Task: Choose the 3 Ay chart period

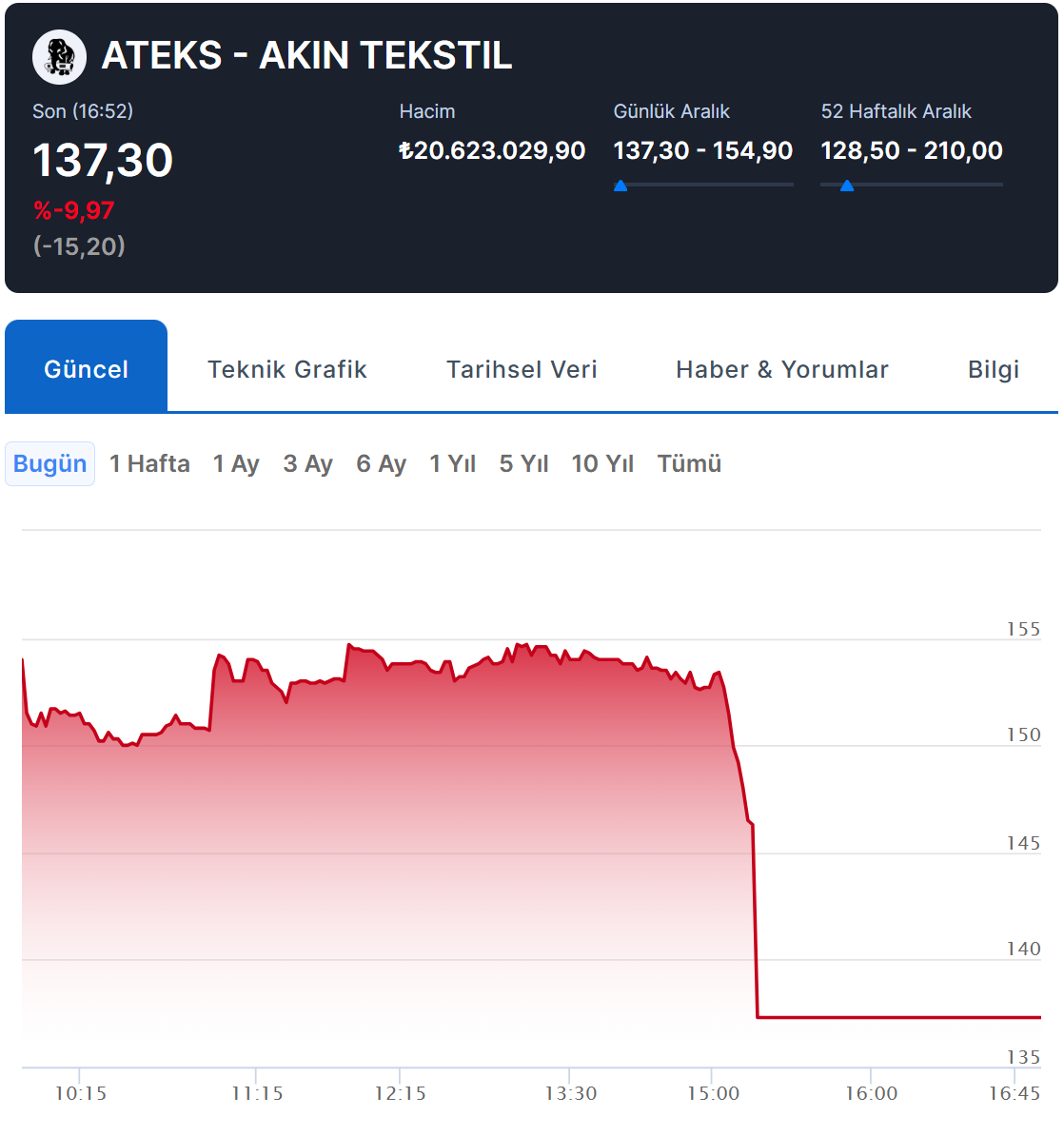Action: (307, 464)
